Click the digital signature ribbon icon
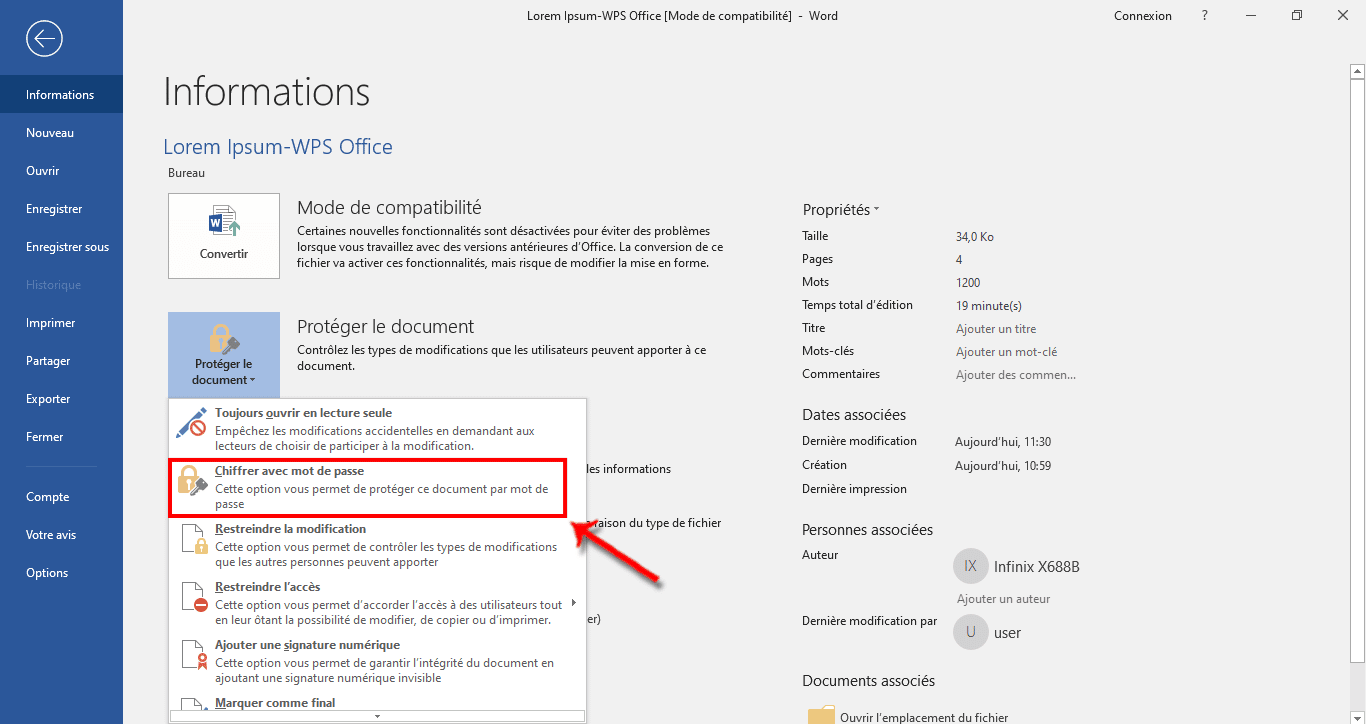The width and height of the screenshot is (1366, 724). [194, 655]
